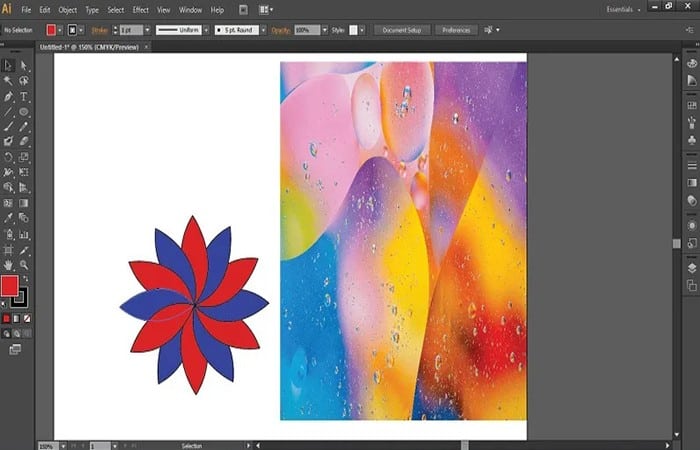Click the red fill color swatch

pos(10,286)
